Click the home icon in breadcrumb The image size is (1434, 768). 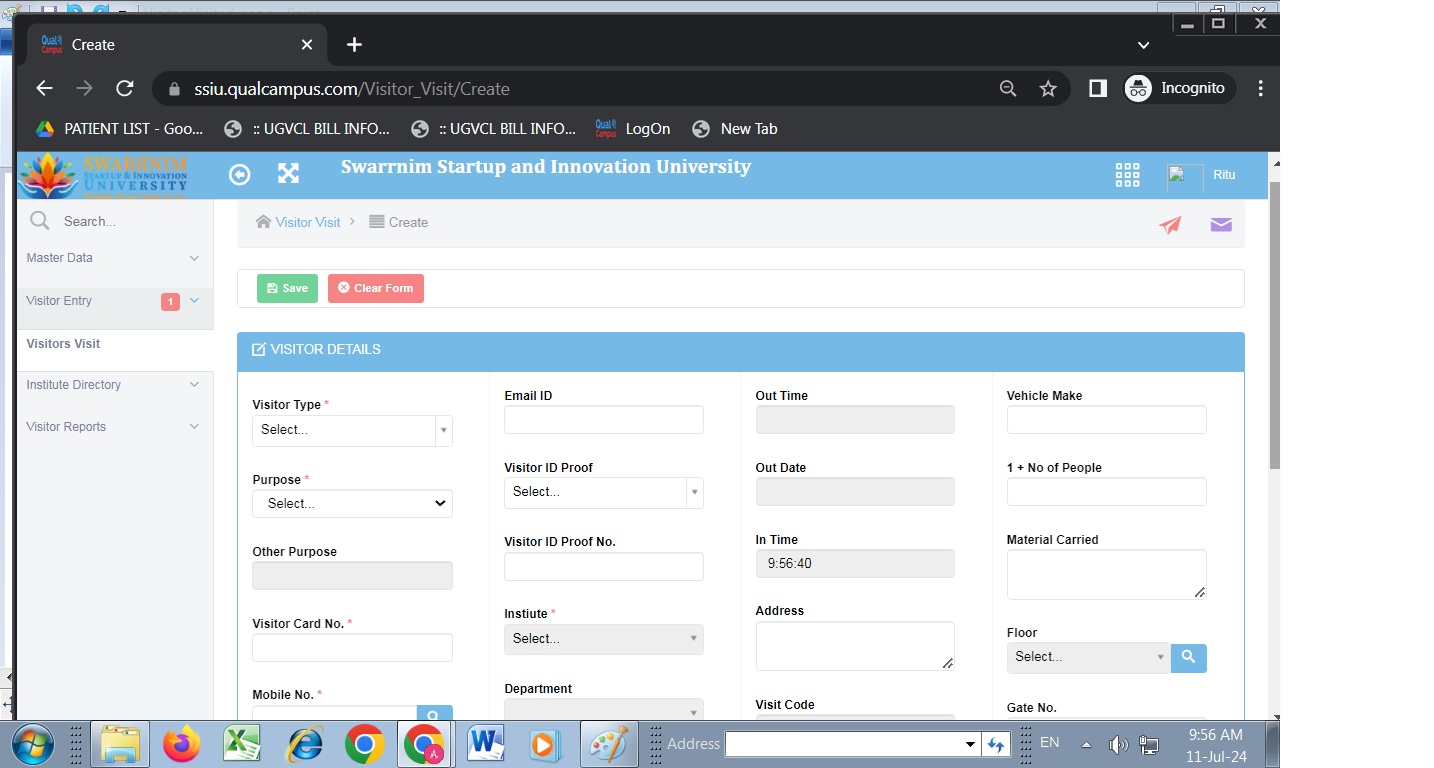click(263, 222)
